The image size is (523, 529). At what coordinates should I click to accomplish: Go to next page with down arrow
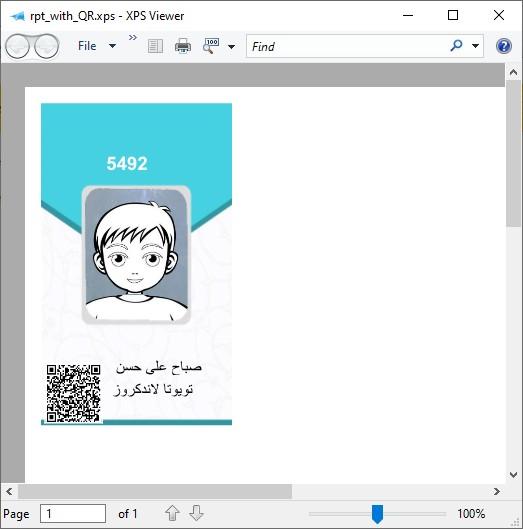(x=196, y=513)
